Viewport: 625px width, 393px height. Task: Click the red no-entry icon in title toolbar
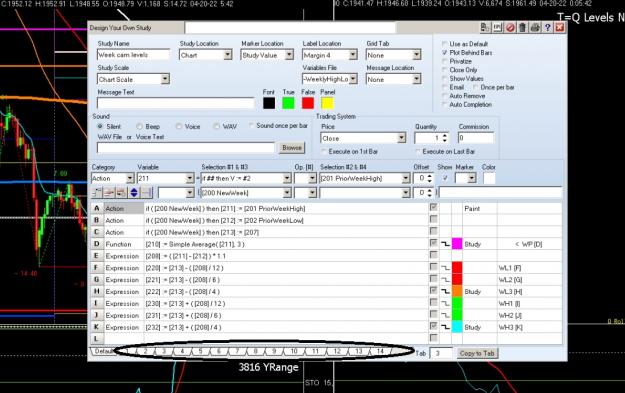coord(510,28)
